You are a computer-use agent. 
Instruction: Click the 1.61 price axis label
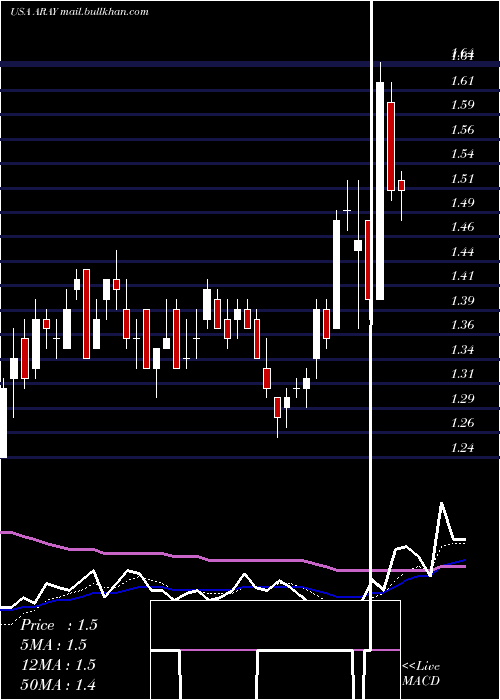click(462, 81)
